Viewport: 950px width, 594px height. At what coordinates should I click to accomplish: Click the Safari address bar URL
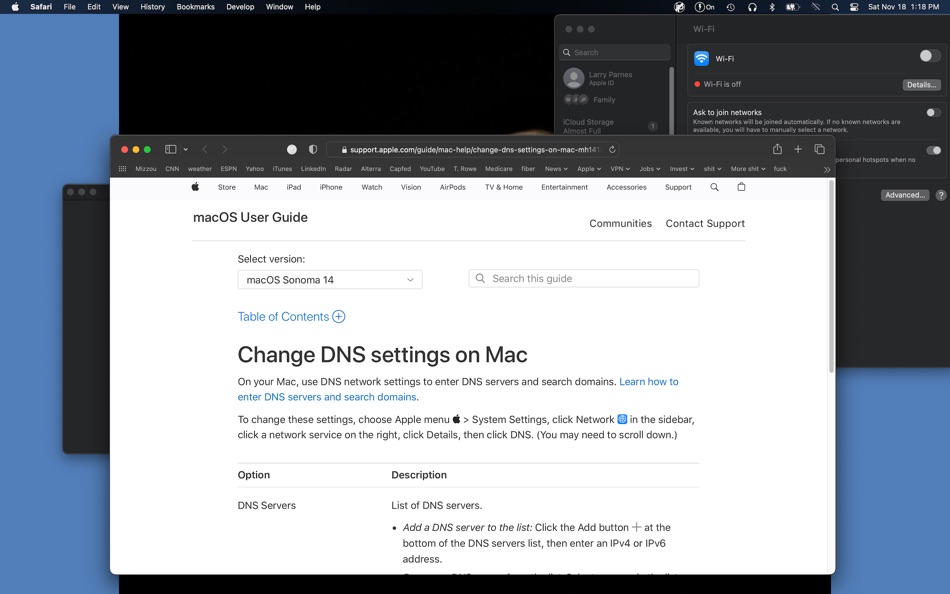pos(474,149)
